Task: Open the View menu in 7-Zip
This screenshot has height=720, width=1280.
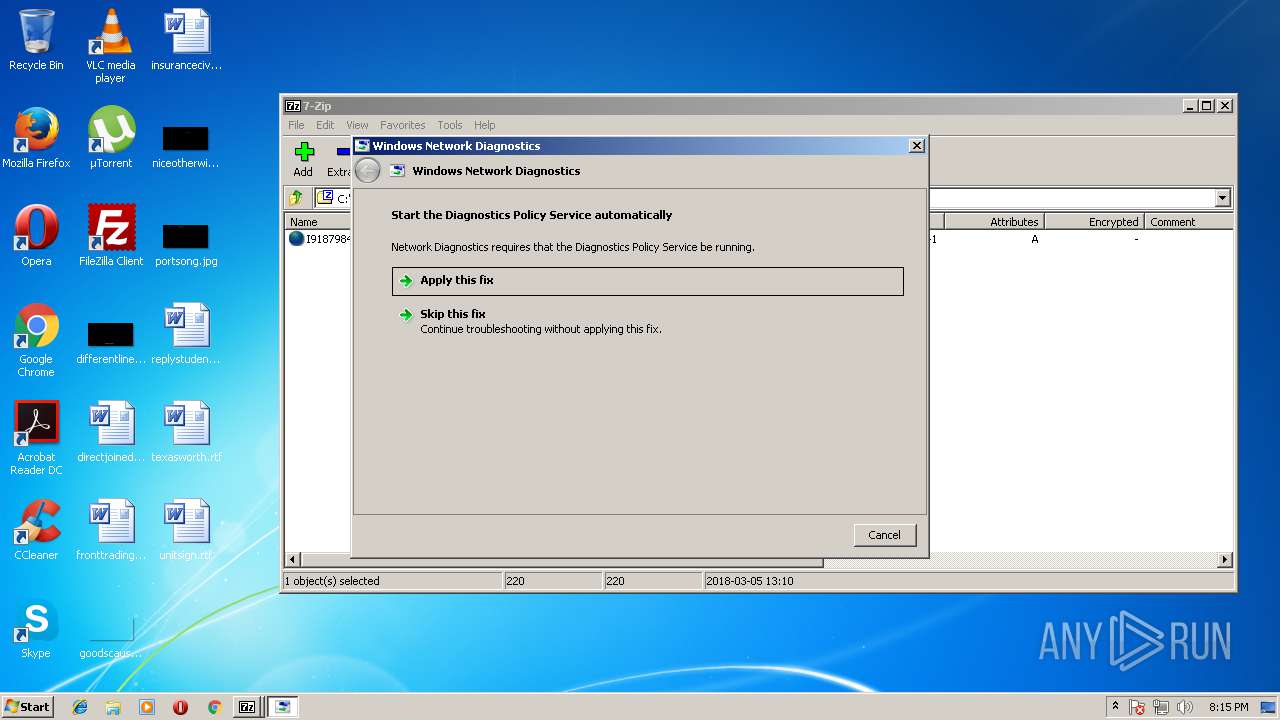Action: tap(357, 125)
